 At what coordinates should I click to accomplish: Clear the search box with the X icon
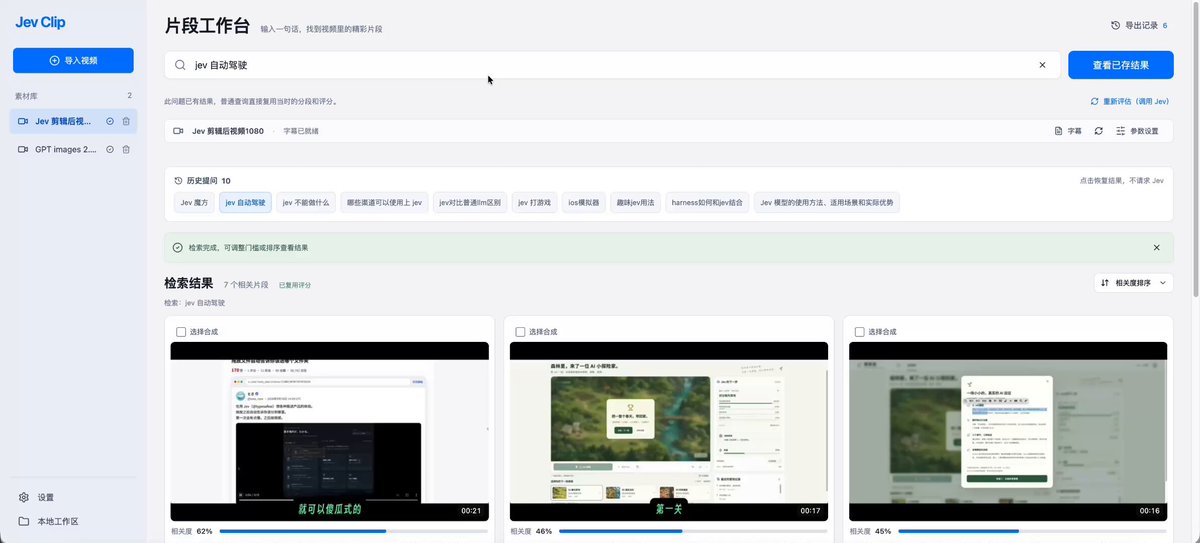pyautogui.click(x=1042, y=65)
